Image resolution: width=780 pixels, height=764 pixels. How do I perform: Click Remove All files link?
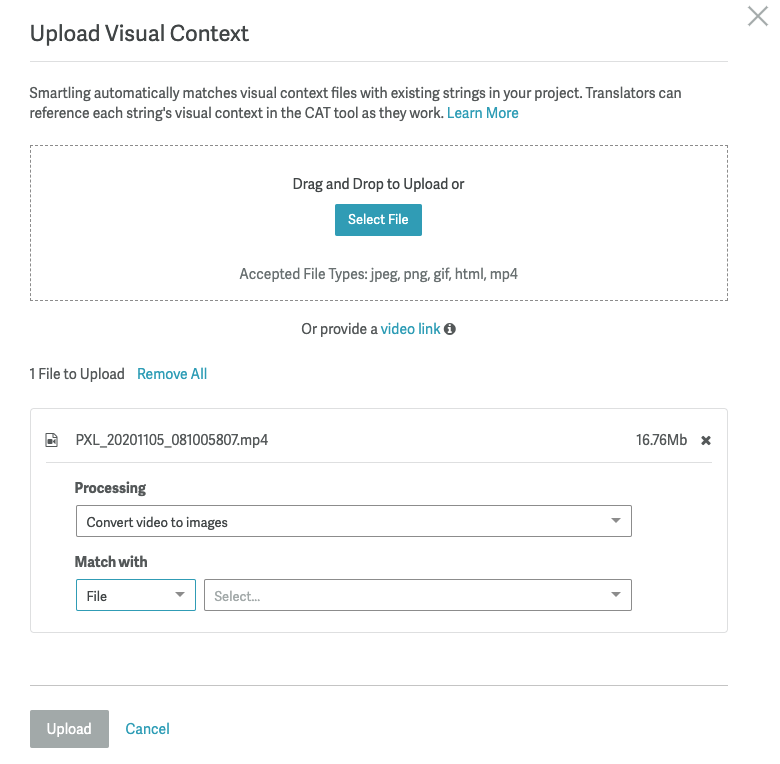(x=172, y=374)
